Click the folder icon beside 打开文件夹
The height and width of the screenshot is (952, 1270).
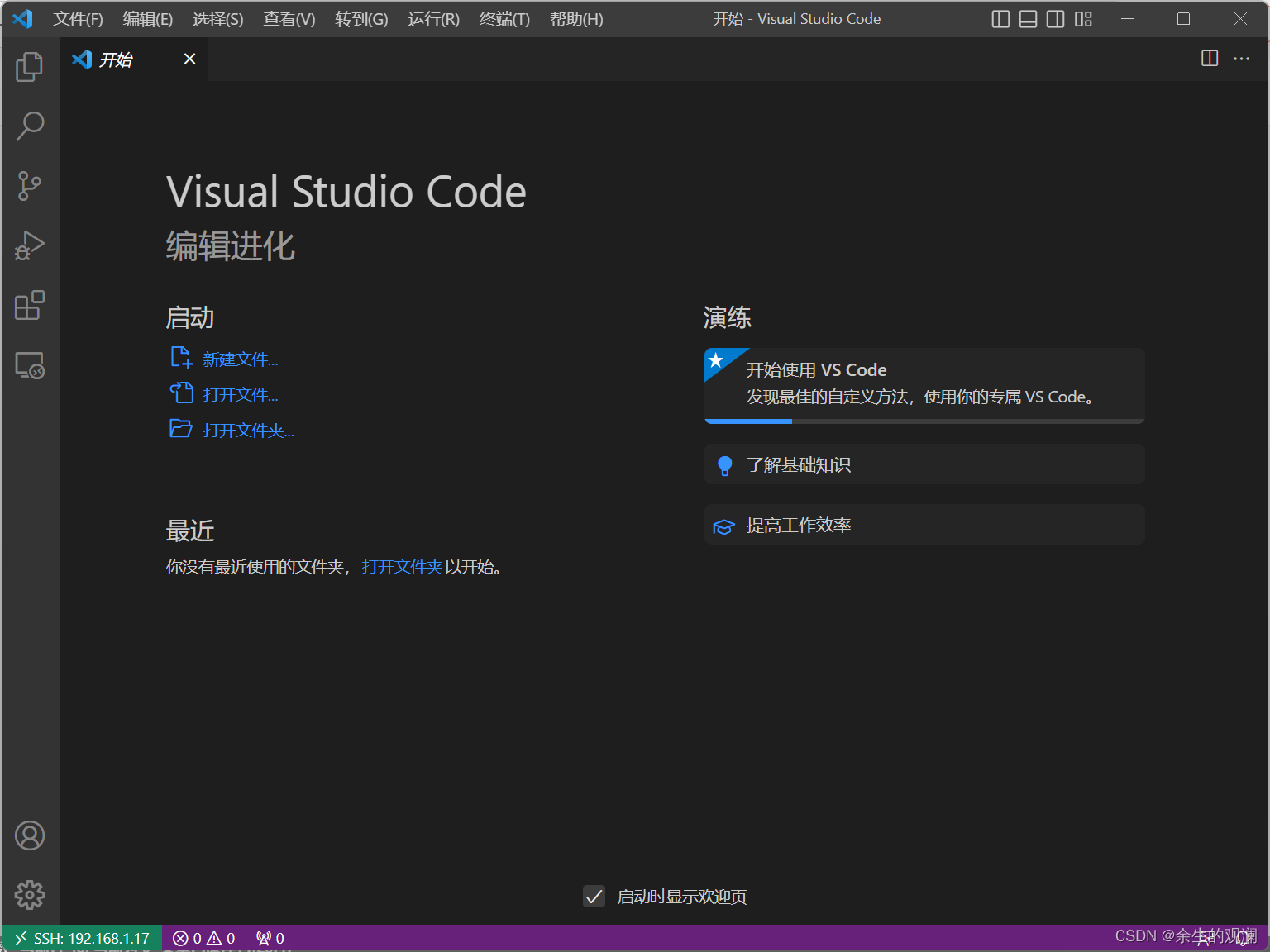[181, 428]
